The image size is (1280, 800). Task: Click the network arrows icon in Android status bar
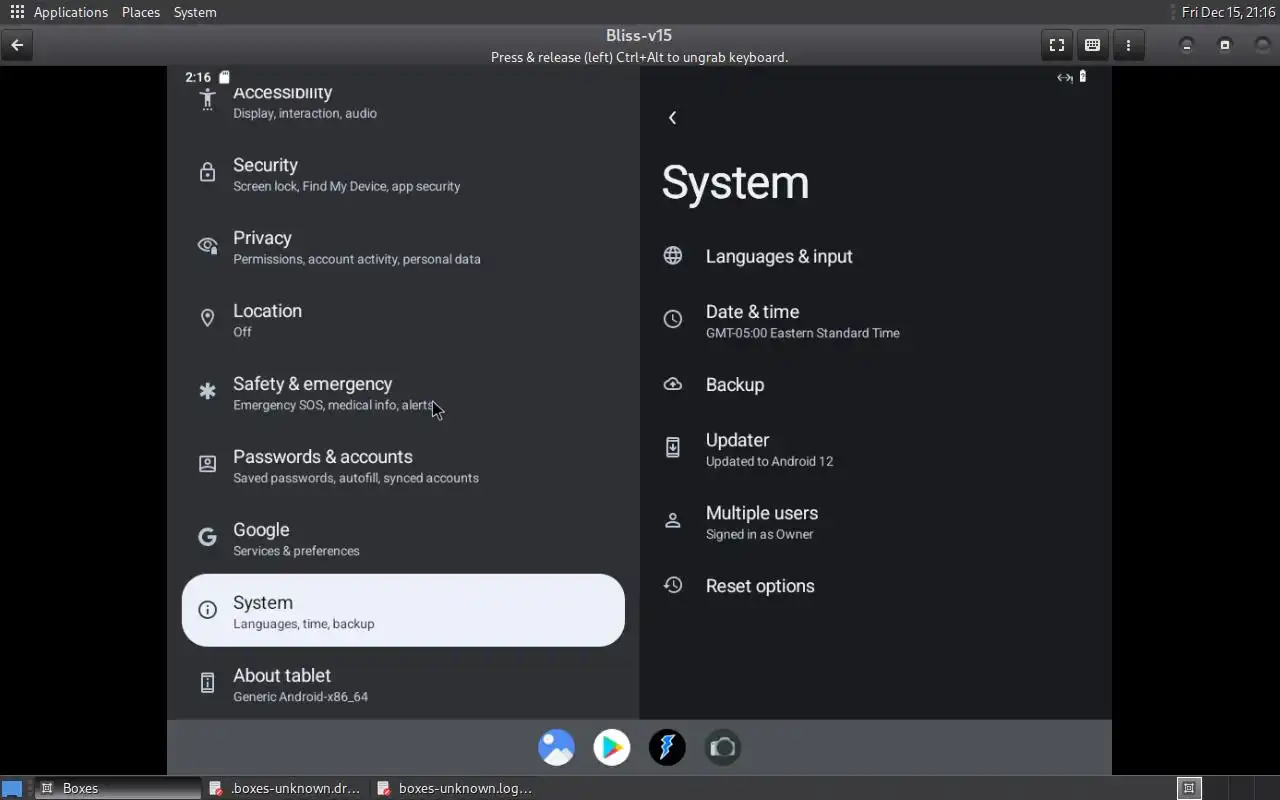tap(1064, 77)
